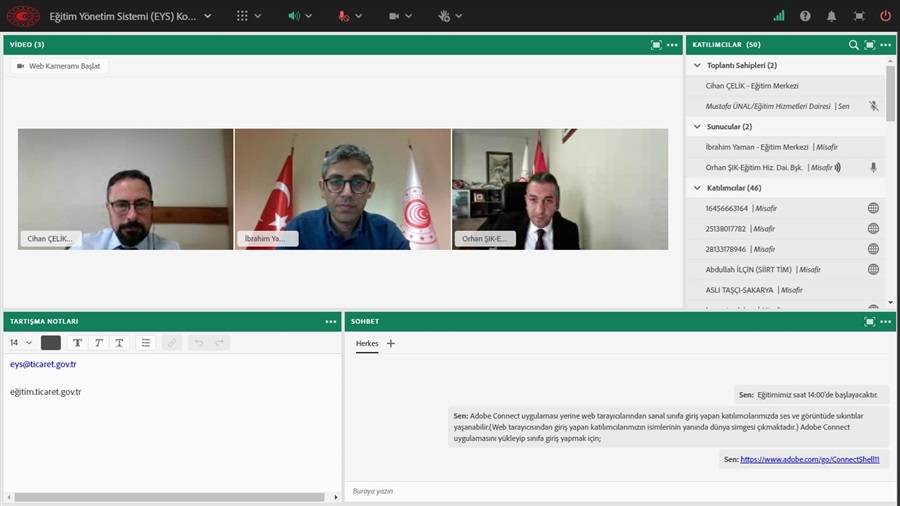Image resolution: width=900 pixels, height=506 pixels.
Task: Open the adobe.com ConnectShell link
Action: [x=809, y=459]
